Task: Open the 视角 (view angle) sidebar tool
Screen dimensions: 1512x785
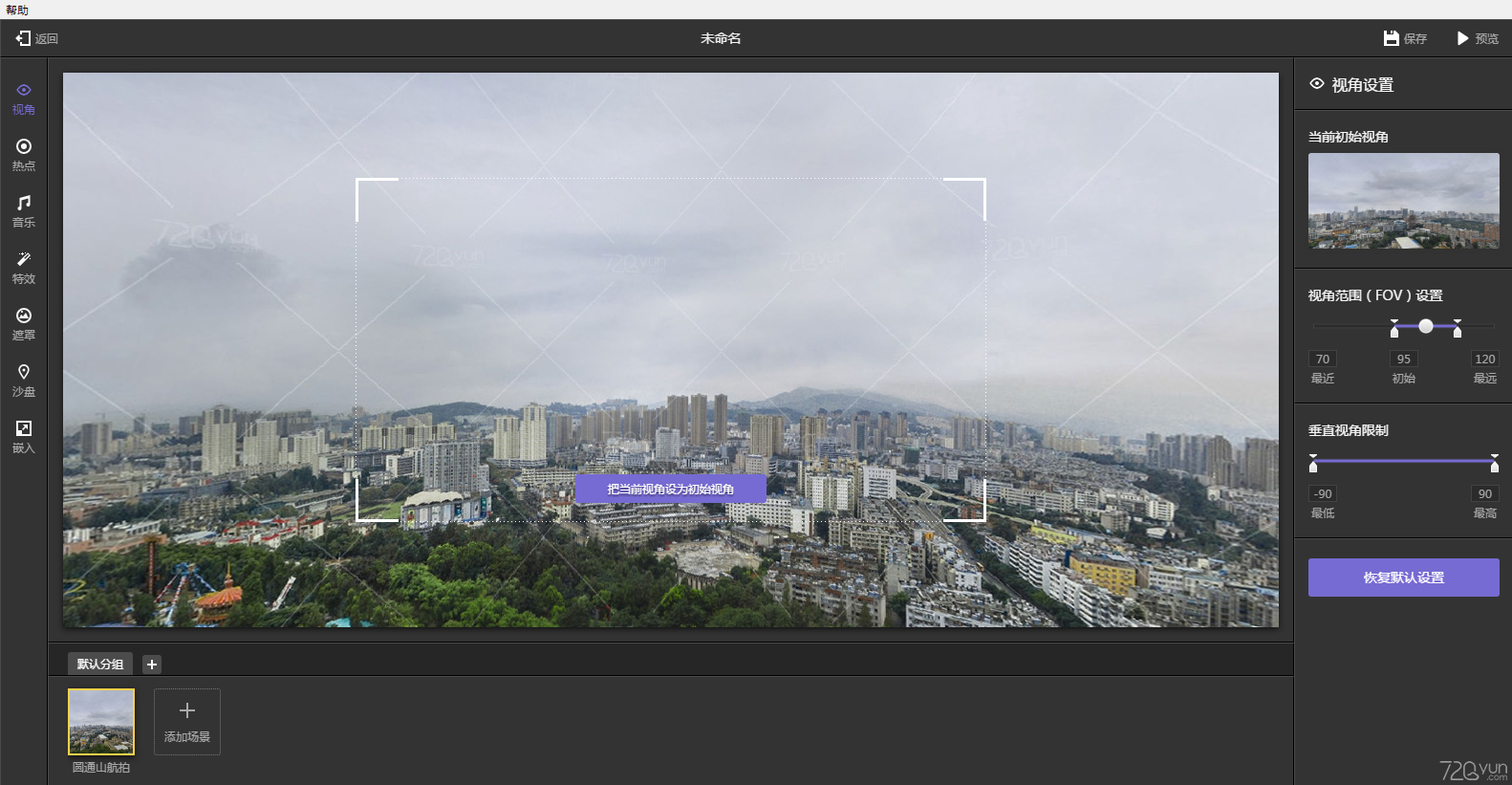Action: point(24,99)
